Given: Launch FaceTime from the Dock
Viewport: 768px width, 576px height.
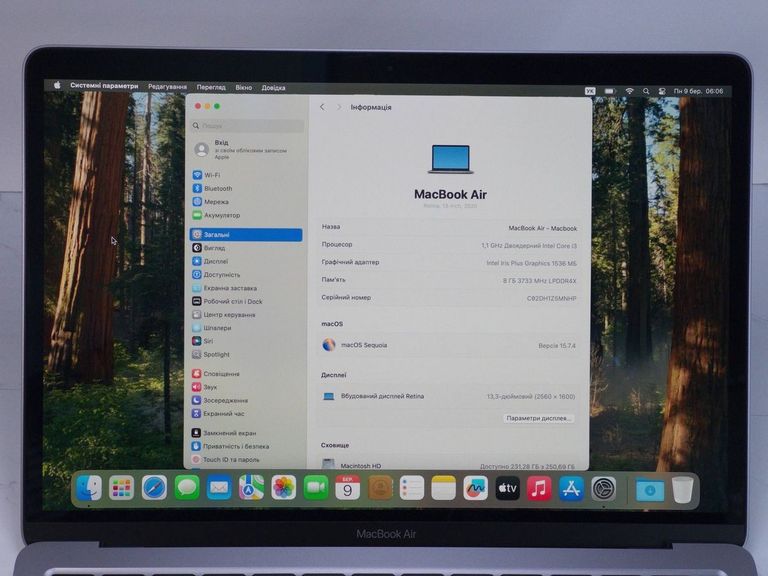Looking at the screenshot, I should point(316,488).
